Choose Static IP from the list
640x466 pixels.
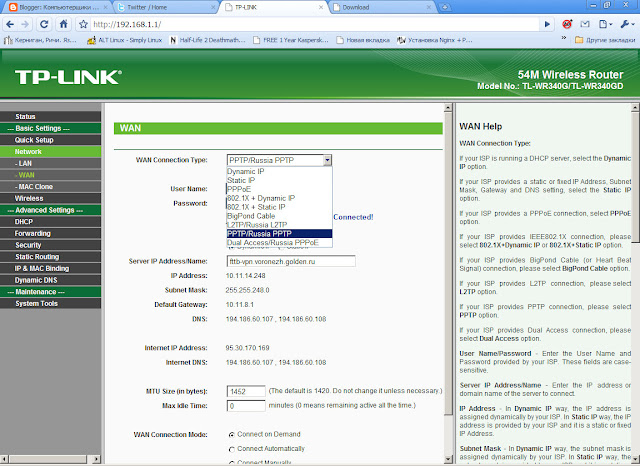tap(279, 180)
